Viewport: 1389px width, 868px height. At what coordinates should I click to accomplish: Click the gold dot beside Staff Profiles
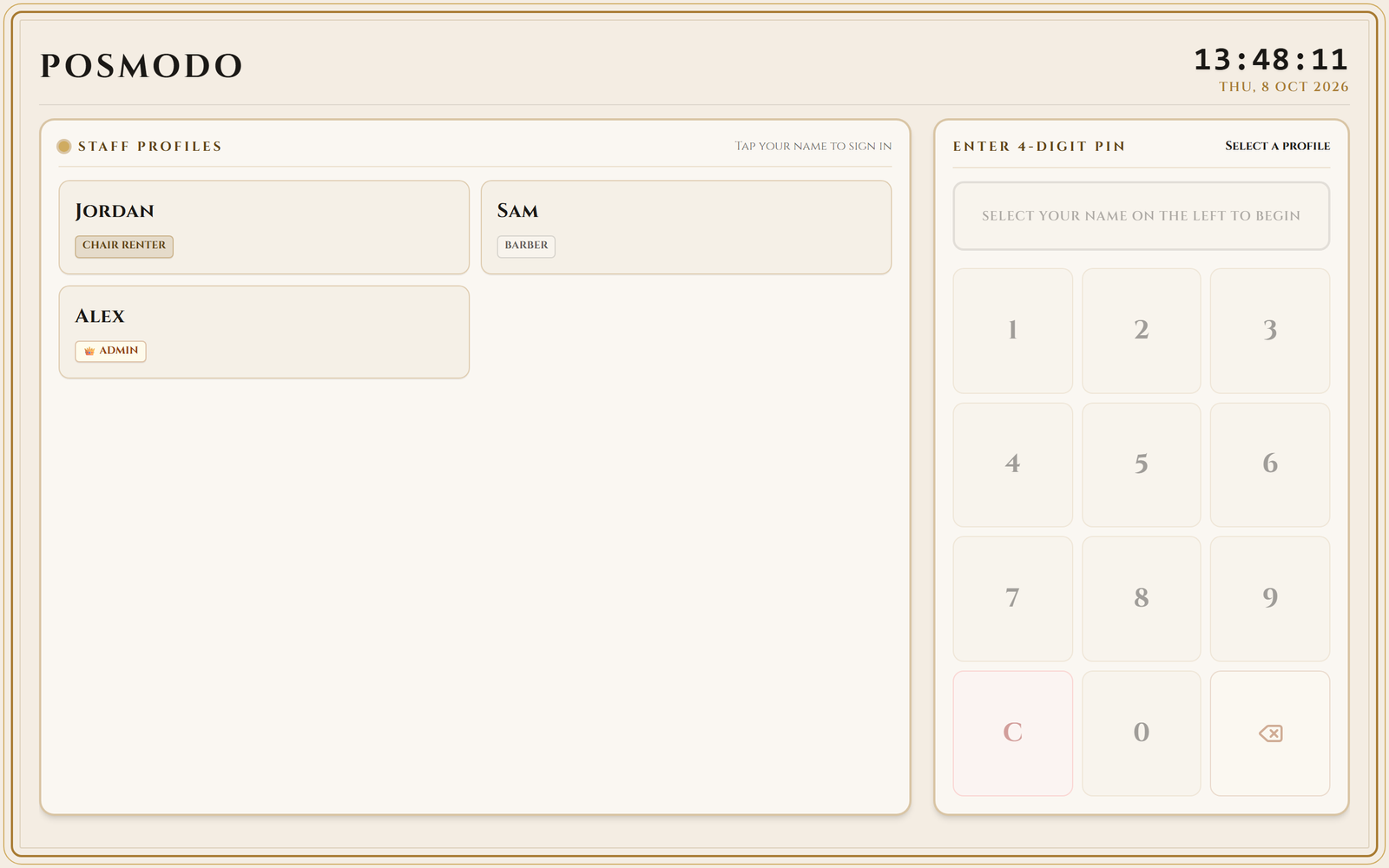click(64, 147)
